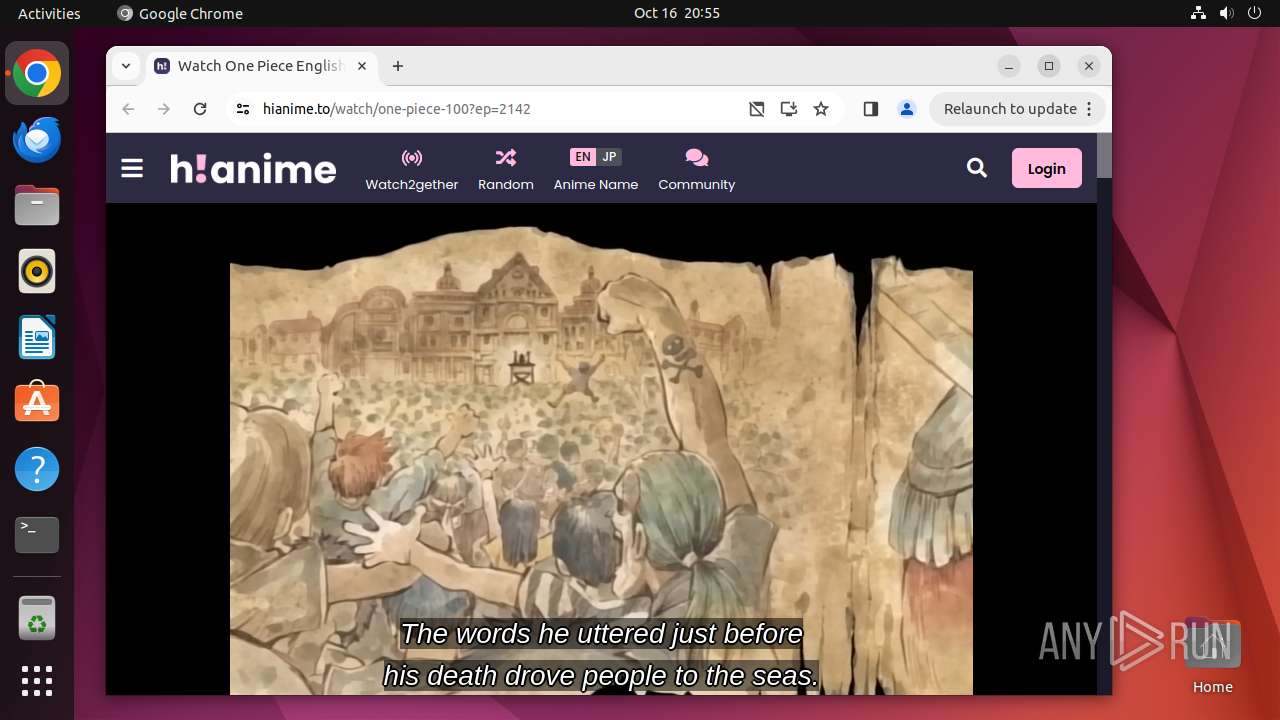This screenshot has height=720, width=1280.
Task: Launch Thunderbird from the dock
Action: (x=37, y=139)
